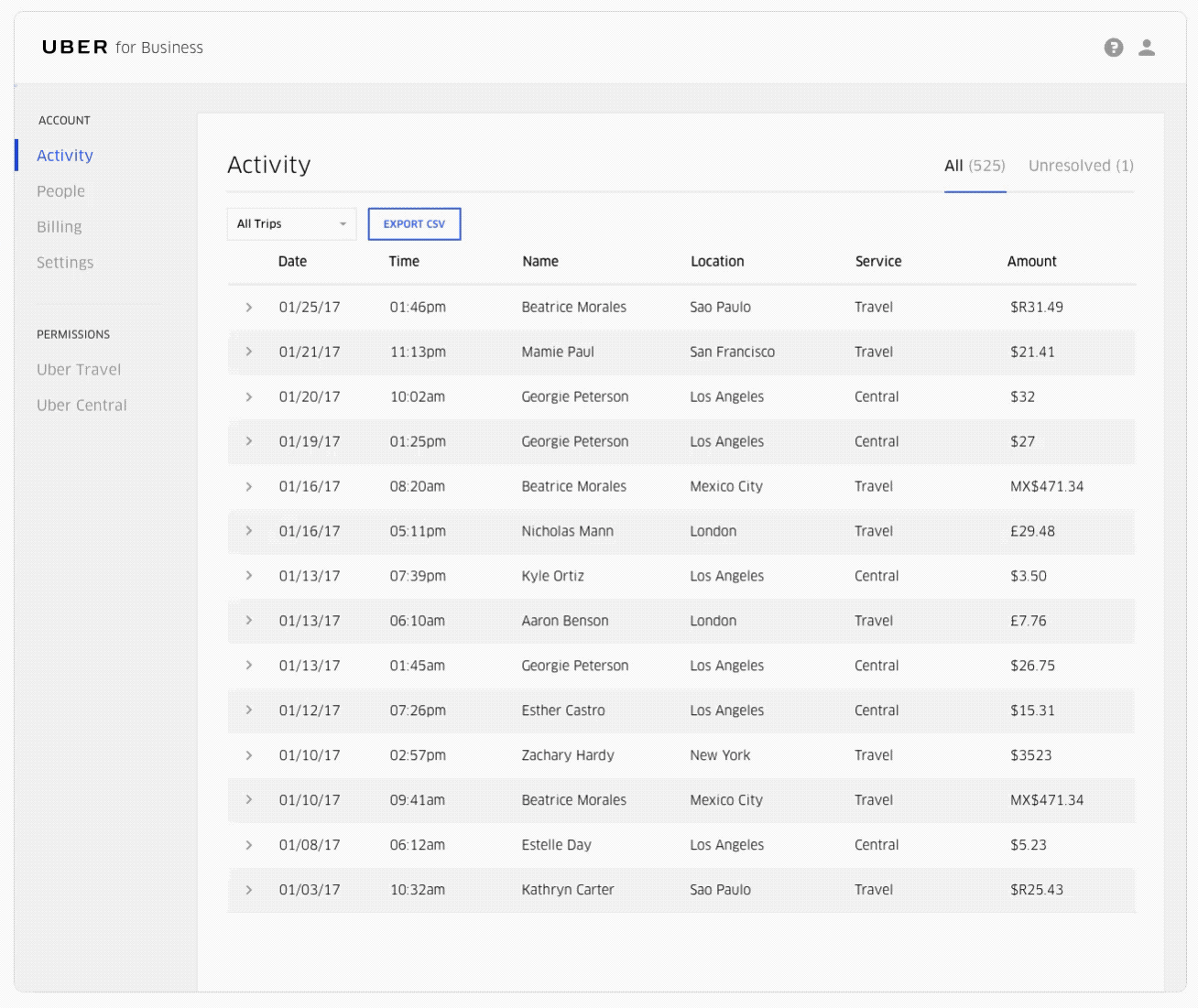Viewport: 1198px width, 1008px height.
Task: Expand the 01:45am Georgie Peterson trip row
Action: (248, 666)
